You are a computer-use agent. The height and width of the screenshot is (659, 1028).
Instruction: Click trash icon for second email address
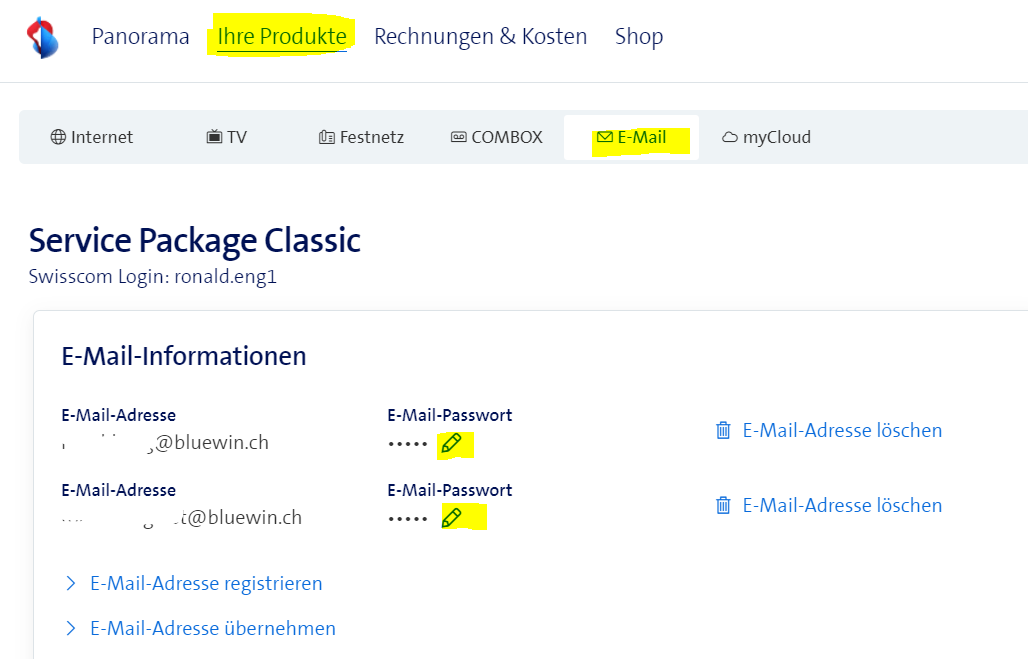[723, 506]
